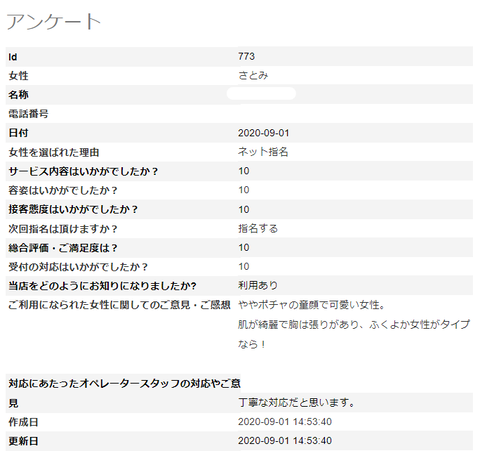Select the comment line starting 肌が綺麗で胸は張りがあり
Screen dimensions: 480x451
click(x=354, y=324)
